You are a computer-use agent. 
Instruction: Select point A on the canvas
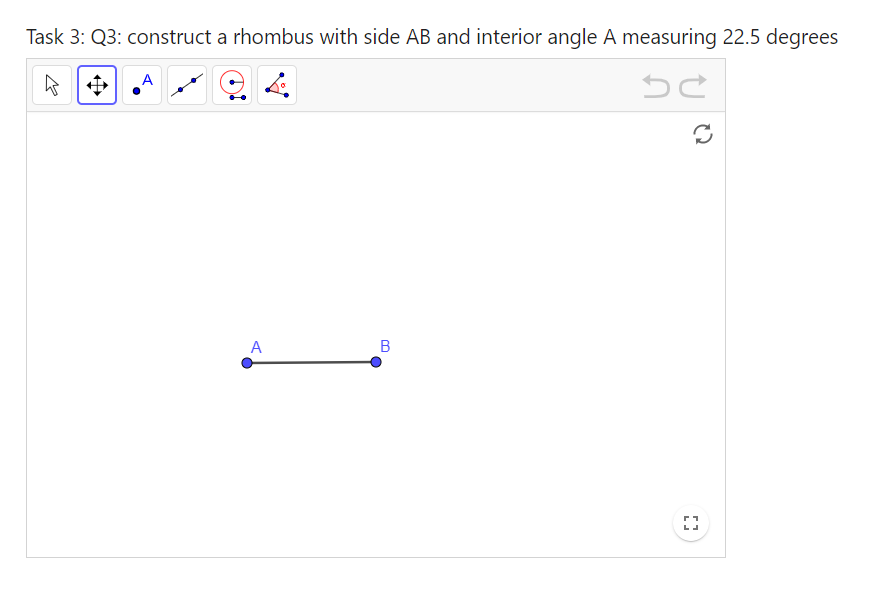click(247, 362)
